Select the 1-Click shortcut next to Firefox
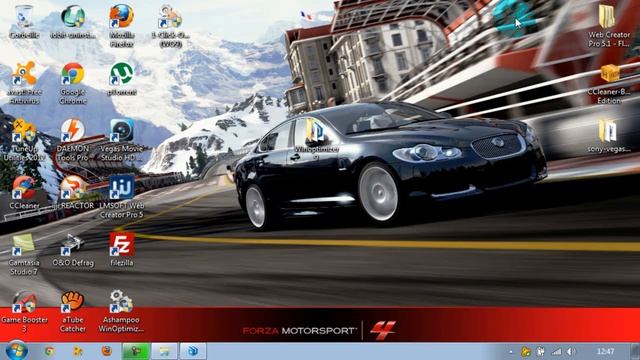This screenshot has width=640, height=360. (x=170, y=25)
